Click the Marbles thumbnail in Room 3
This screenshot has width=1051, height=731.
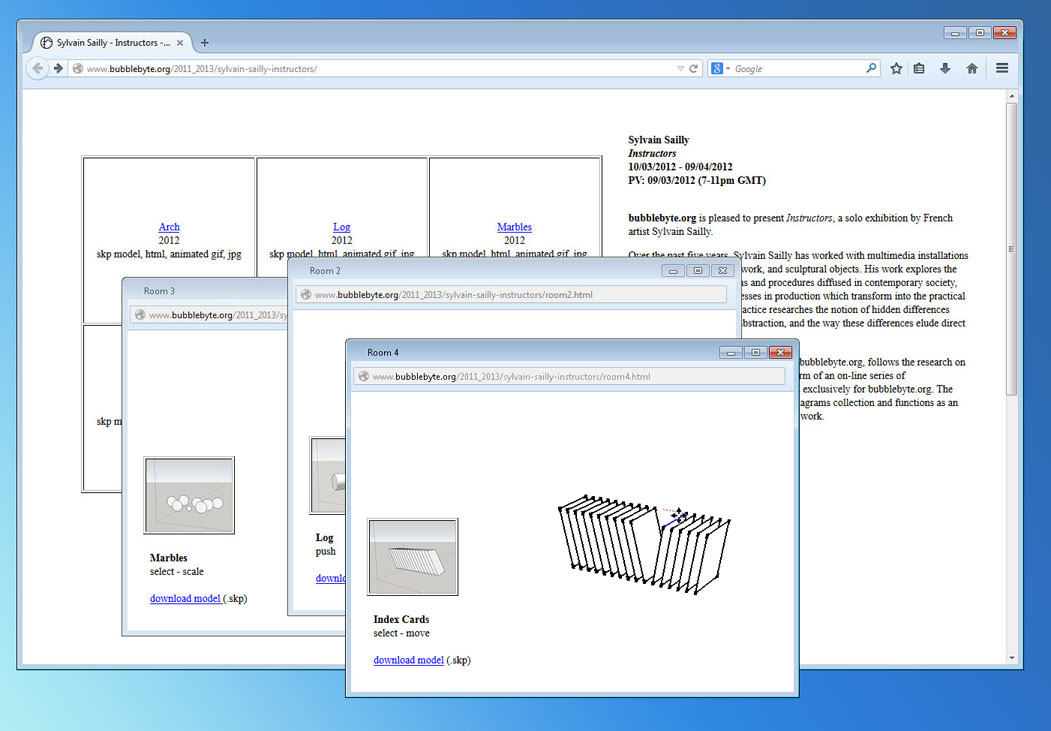tap(189, 495)
